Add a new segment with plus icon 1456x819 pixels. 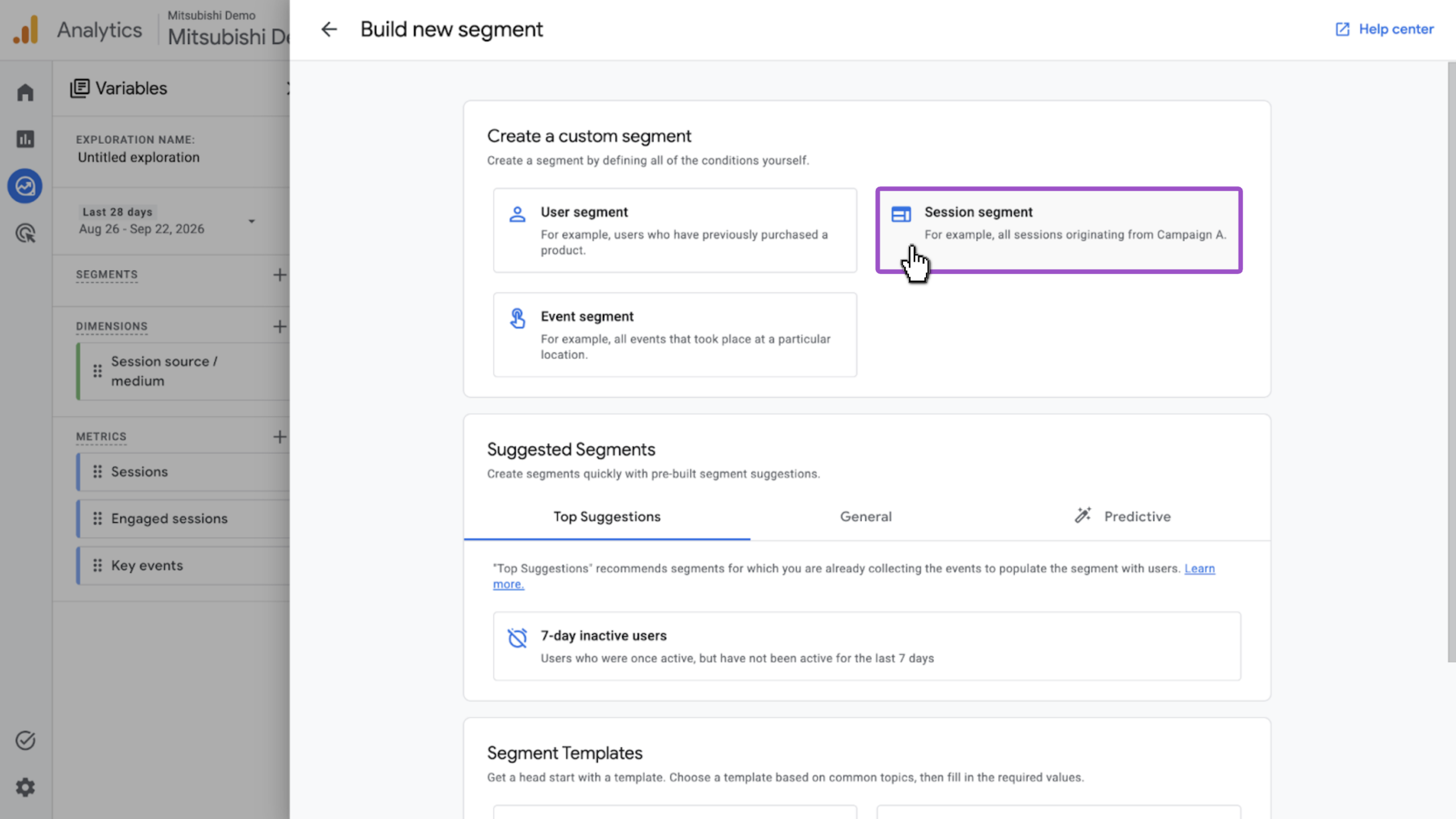click(279, 275)
